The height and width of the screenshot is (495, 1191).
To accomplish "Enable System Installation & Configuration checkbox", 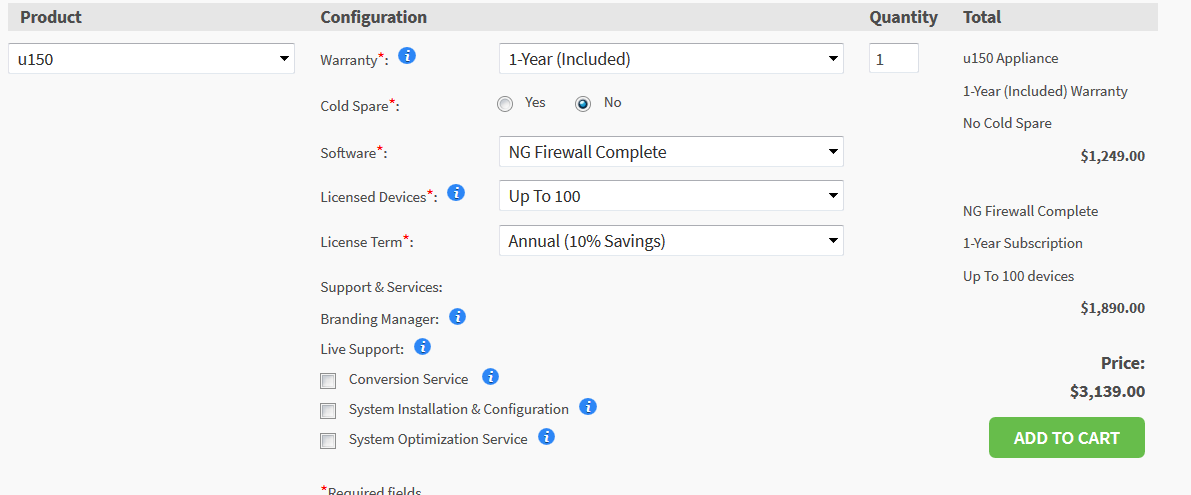I will pyautogui.click(x=328, y=411).
